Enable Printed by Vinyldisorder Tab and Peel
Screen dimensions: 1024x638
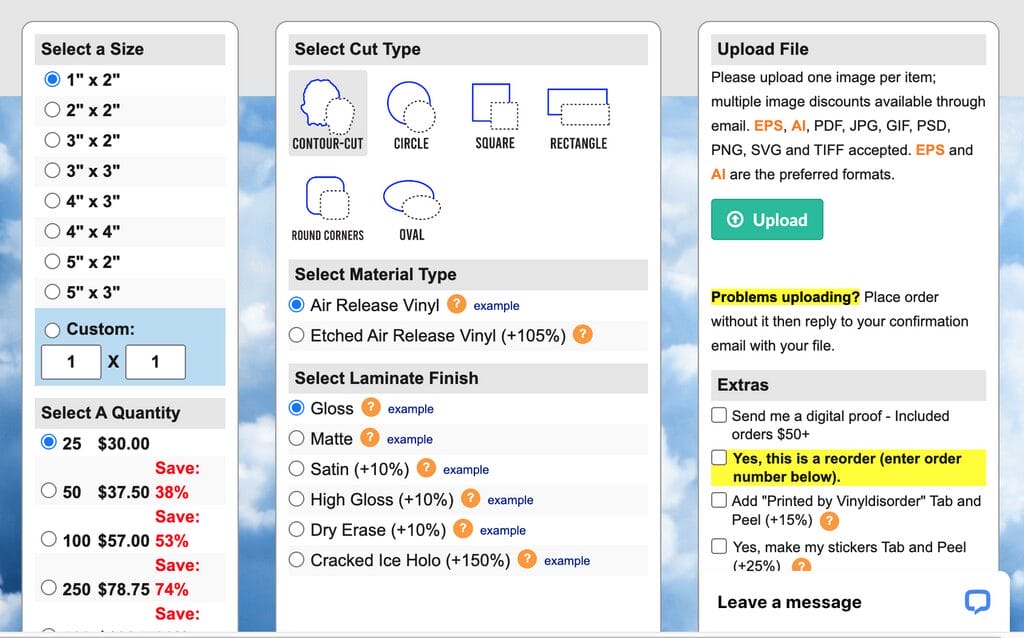pyautogui.click(x=719, y=500)
